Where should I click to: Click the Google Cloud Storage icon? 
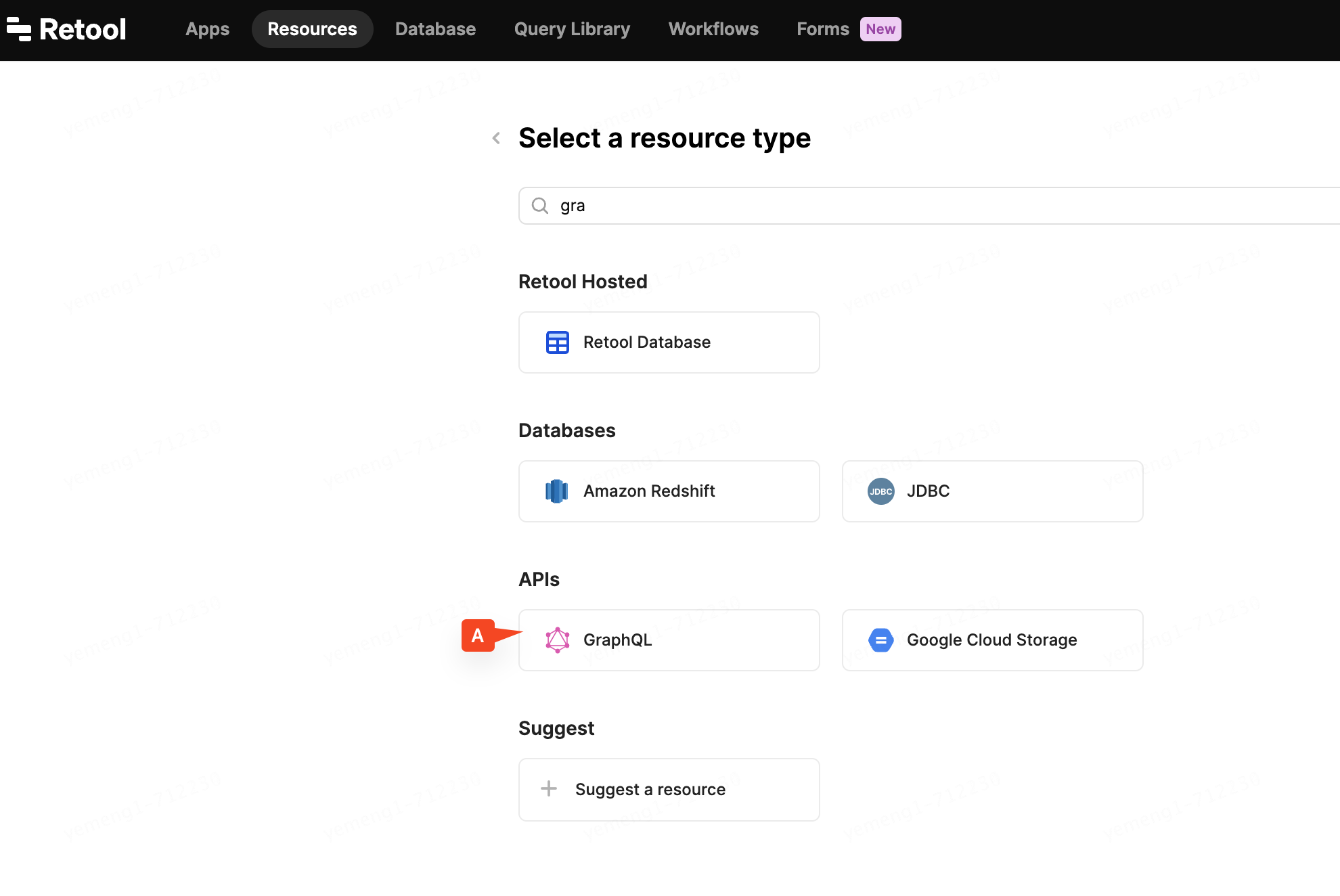(880, 640)
